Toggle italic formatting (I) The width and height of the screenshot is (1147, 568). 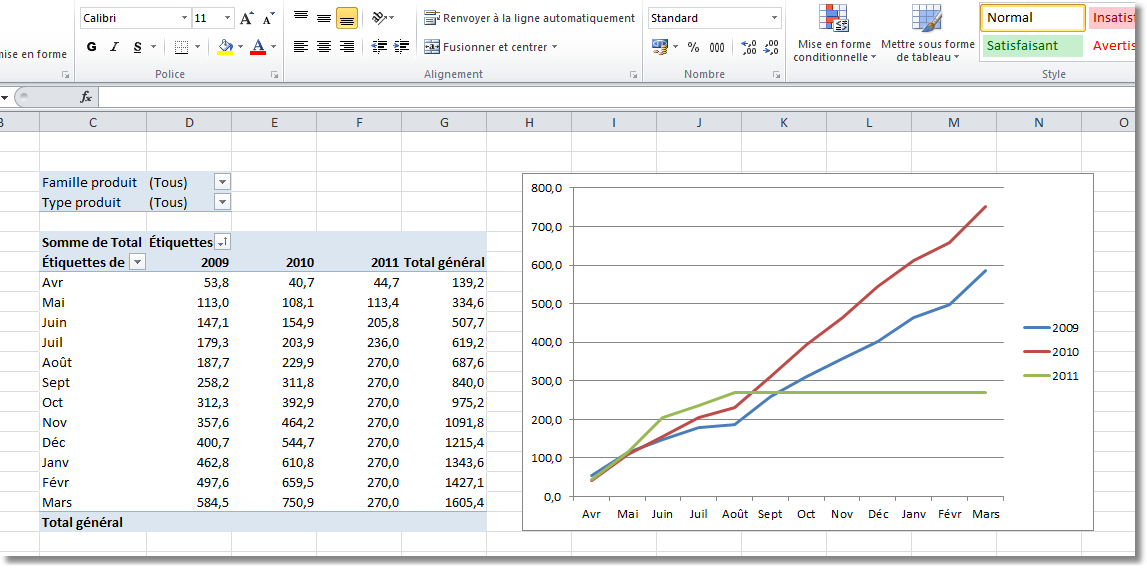pyautogui.click(x=114, y=47)
